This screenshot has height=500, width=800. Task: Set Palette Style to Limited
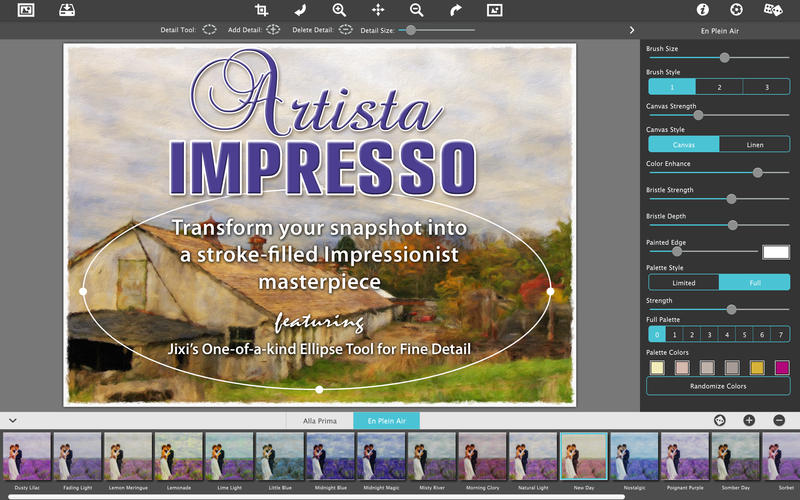click(x=683, y=283)
